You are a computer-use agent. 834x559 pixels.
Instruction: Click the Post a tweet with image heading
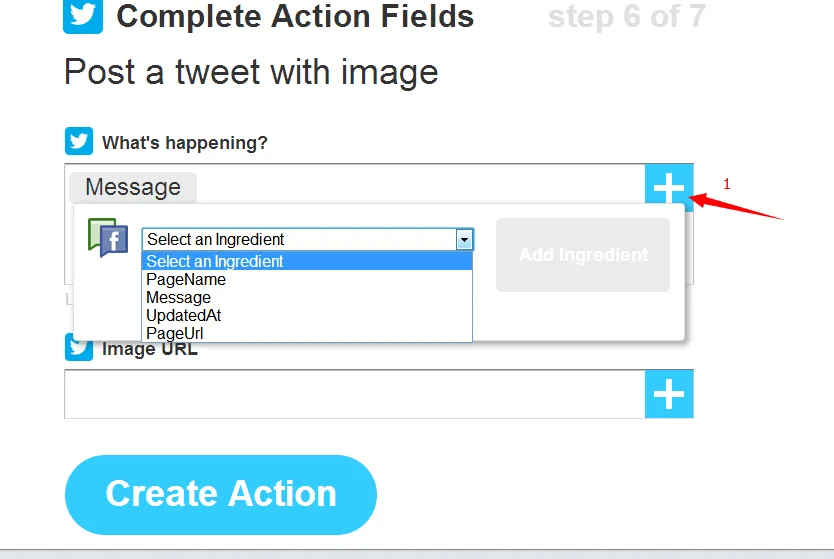pos(251,72)
